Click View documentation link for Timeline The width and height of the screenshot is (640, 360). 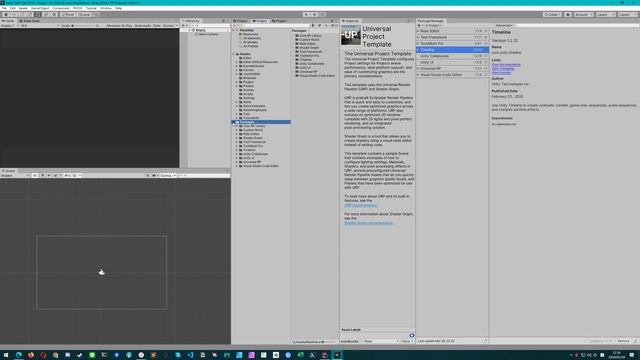[506, 65]
